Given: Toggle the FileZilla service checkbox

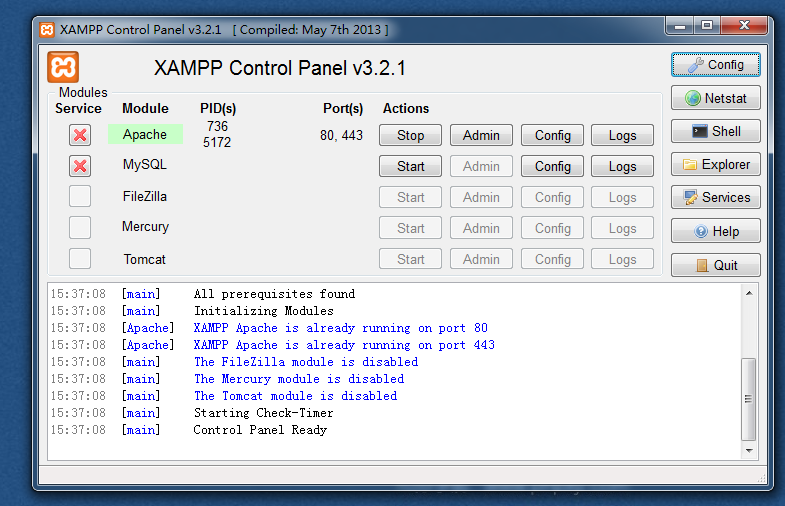Looking at the screenshot, I should click(x=80, y=196).
